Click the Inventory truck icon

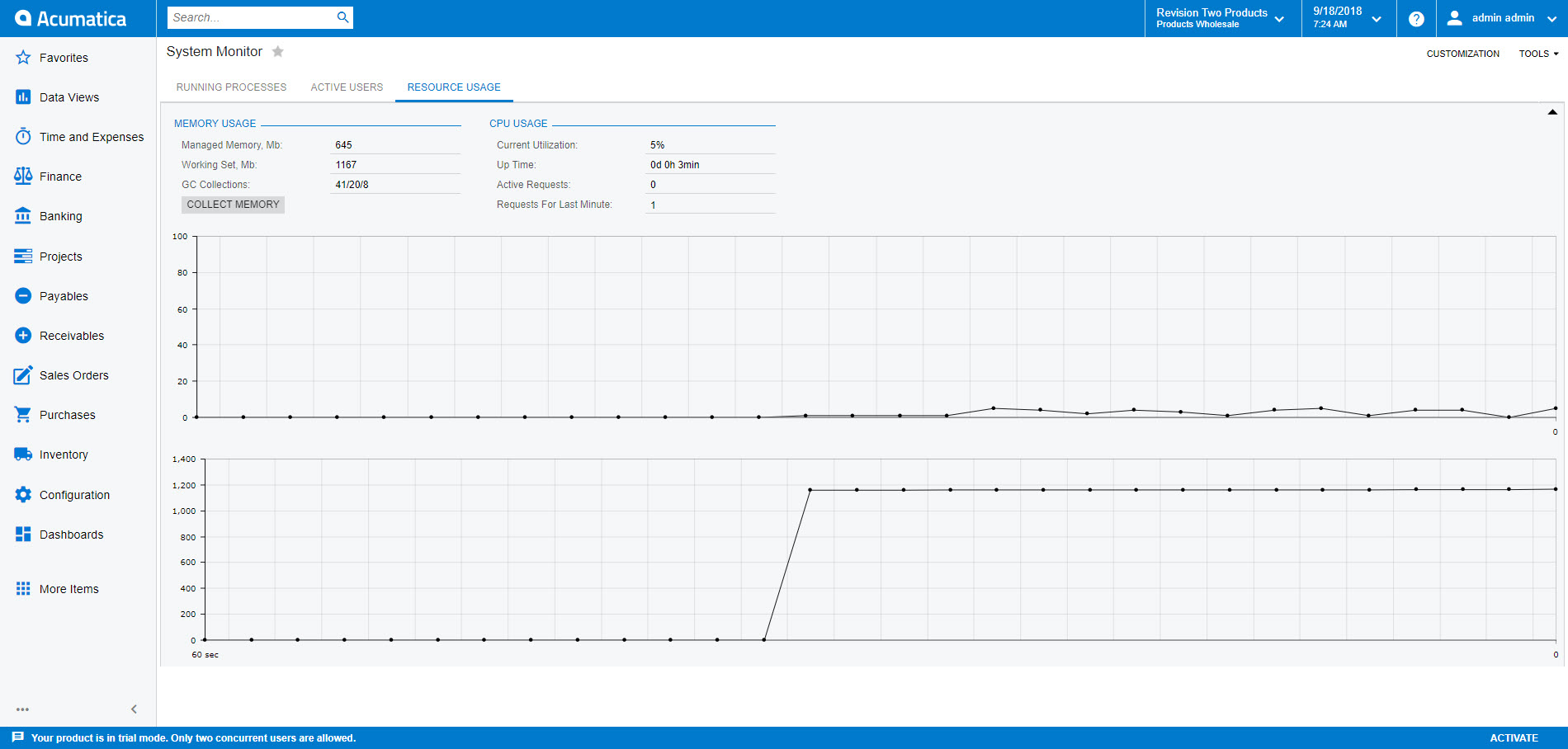[23, 455]
